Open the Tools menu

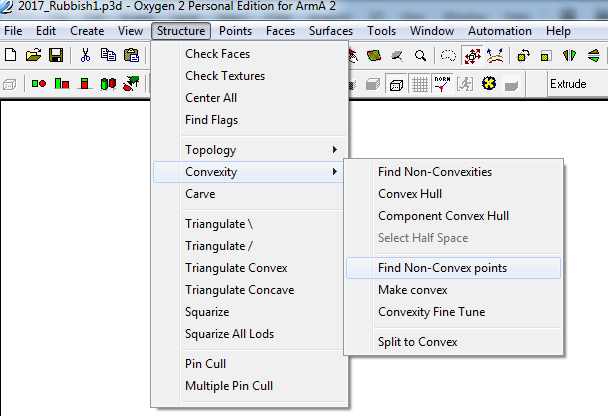tap(382, 31)
